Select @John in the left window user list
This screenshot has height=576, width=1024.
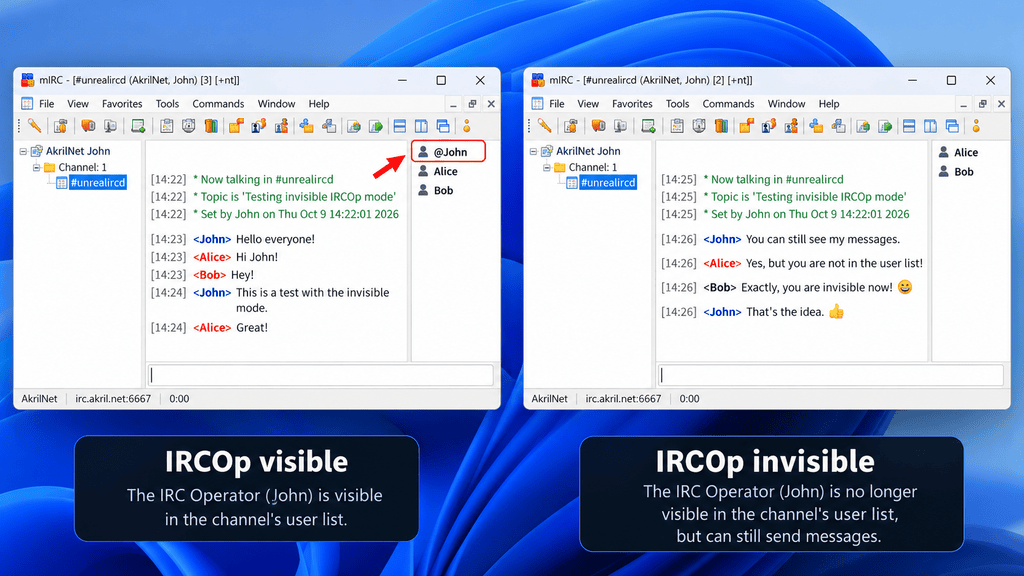(x=449, y=152)
